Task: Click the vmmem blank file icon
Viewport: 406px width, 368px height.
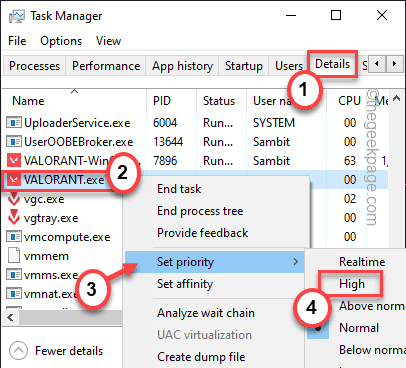Action: point(14,256)
